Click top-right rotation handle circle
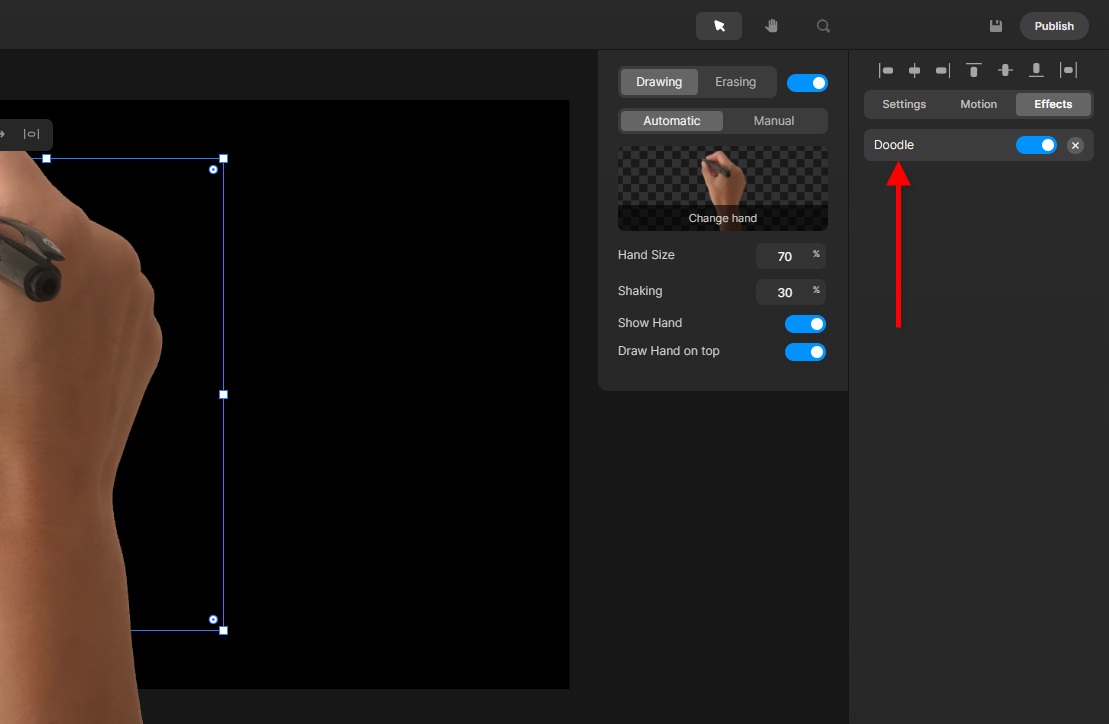This screenshot has width=1109, height=724. pyautogui.click(x=214, y=170)
